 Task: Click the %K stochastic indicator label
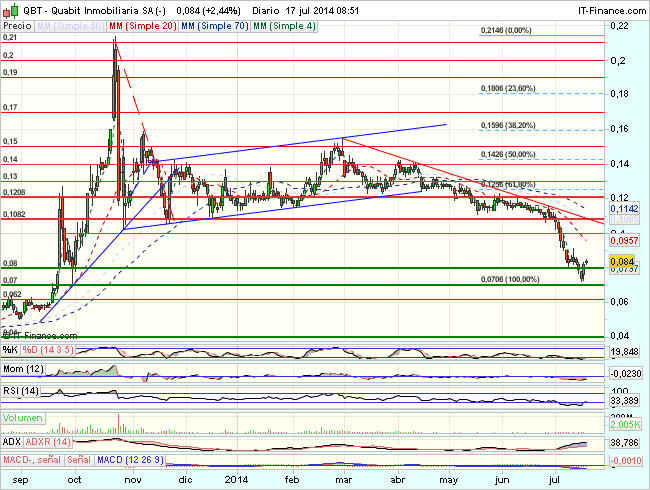10,350
